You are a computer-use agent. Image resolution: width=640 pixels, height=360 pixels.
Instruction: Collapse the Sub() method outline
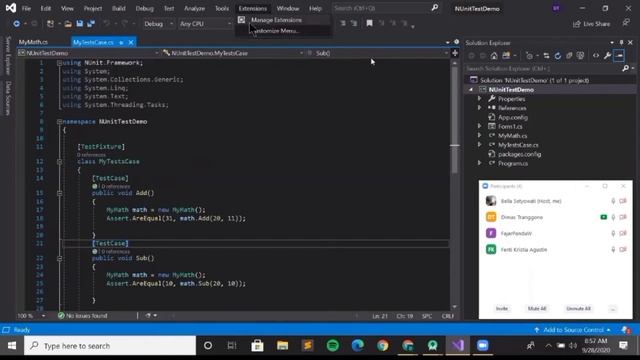click(60, 258)
